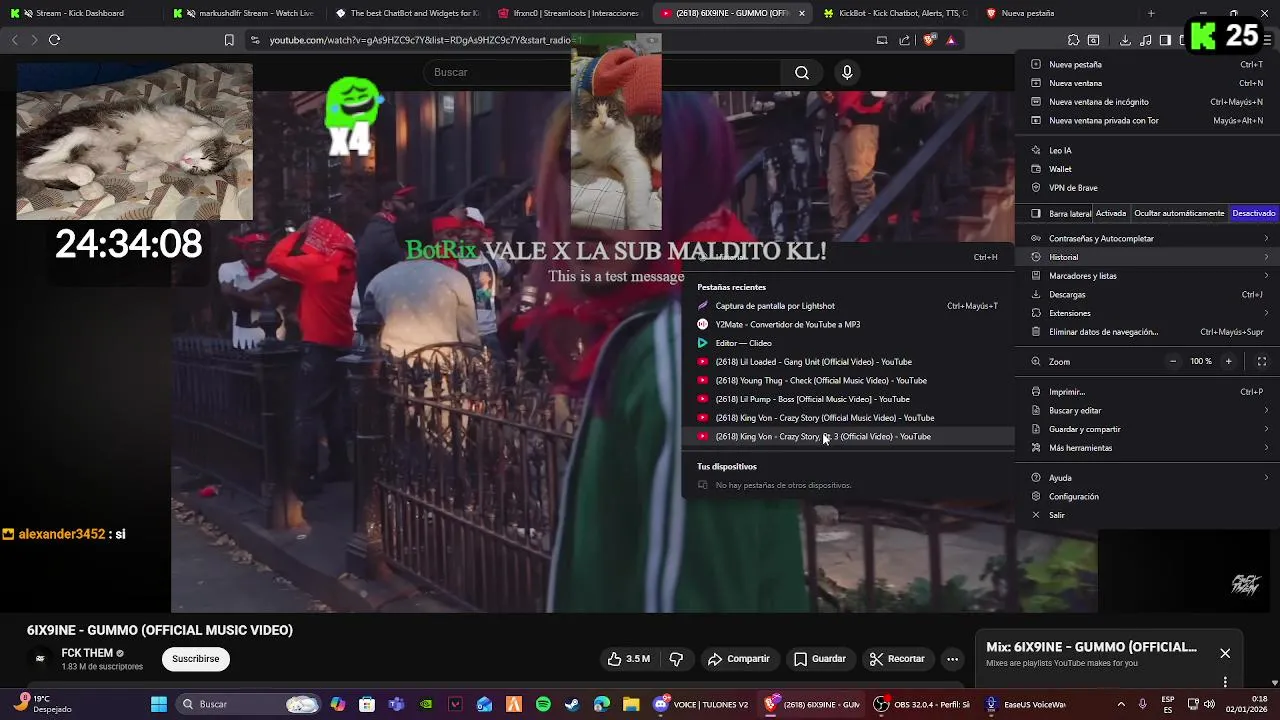Viewport: 1280px width, 720px height.
Task: Open Spotify from the taskbar
Action: coord(543,704)
